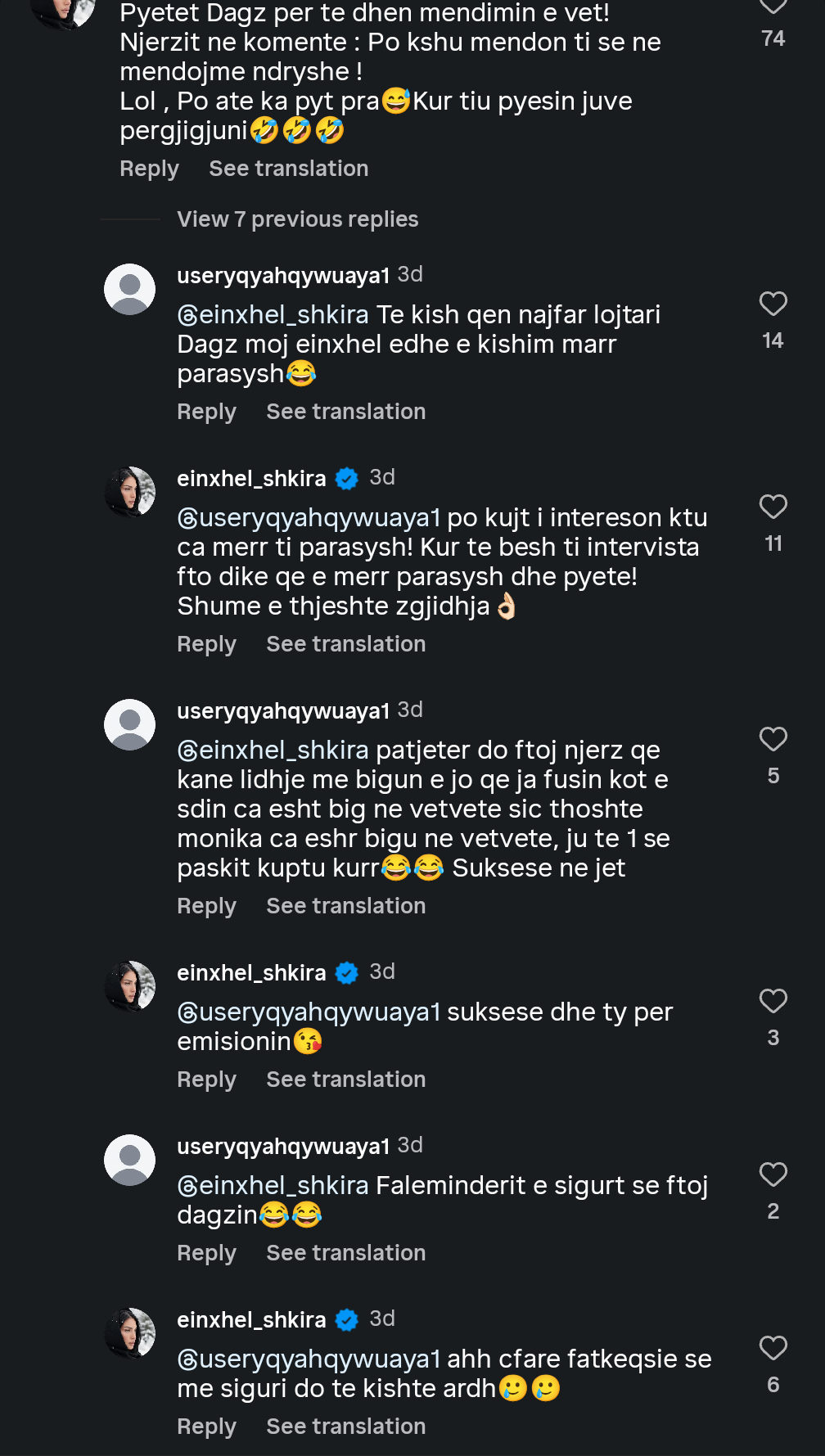See translation of the top 'Pyetet Dagz' comment
Viewport: 825px width, 1456px height.
[288, 169]
